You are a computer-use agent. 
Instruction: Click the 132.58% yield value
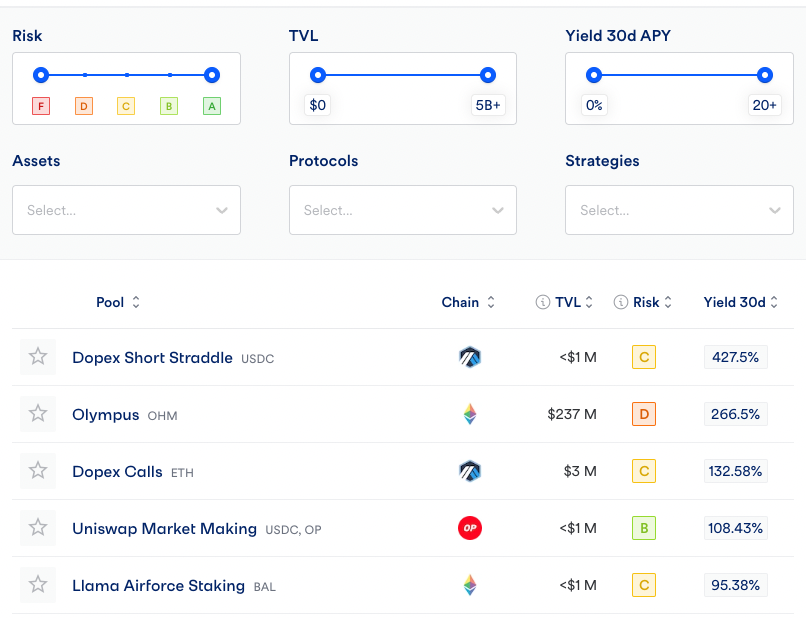point(736,471)
